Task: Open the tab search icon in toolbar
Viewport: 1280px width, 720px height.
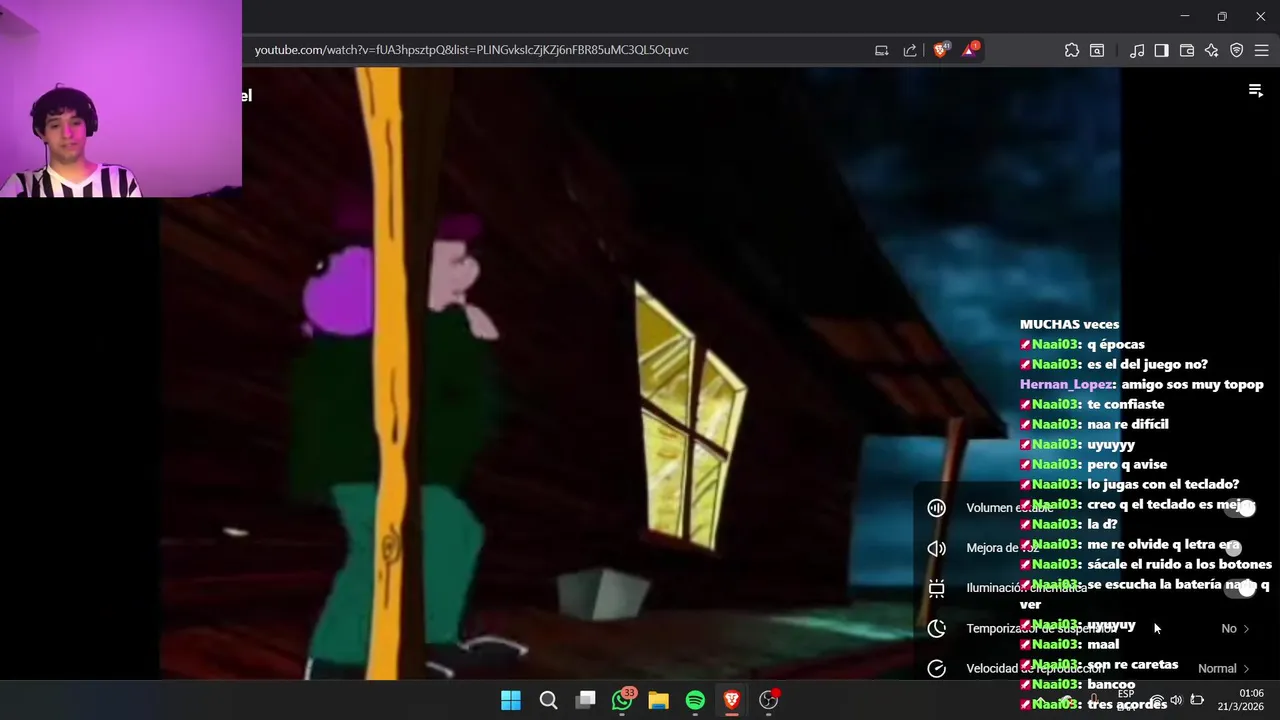Action: [x=1097, y=50]
